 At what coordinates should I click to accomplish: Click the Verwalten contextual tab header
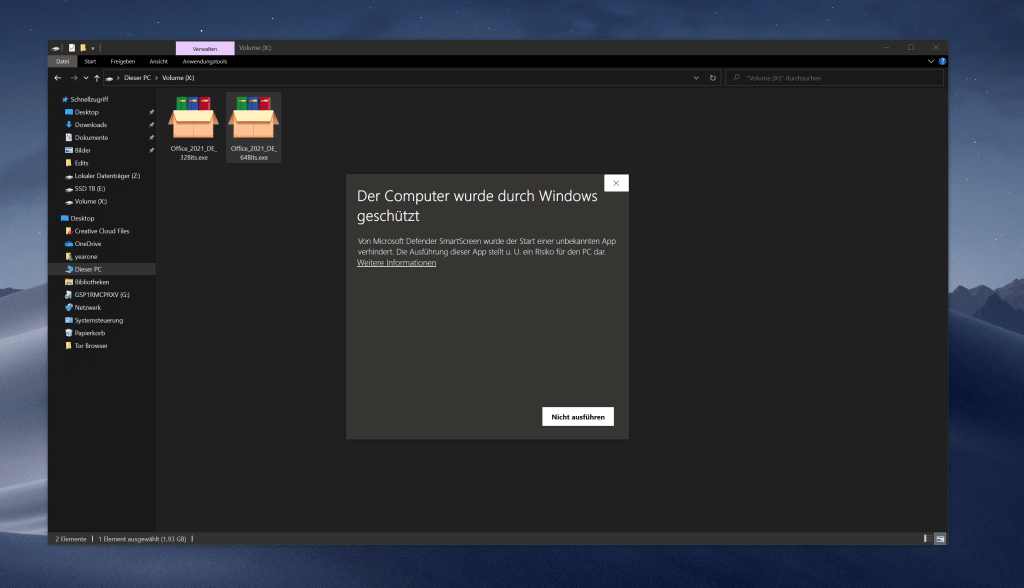point(204,48)
